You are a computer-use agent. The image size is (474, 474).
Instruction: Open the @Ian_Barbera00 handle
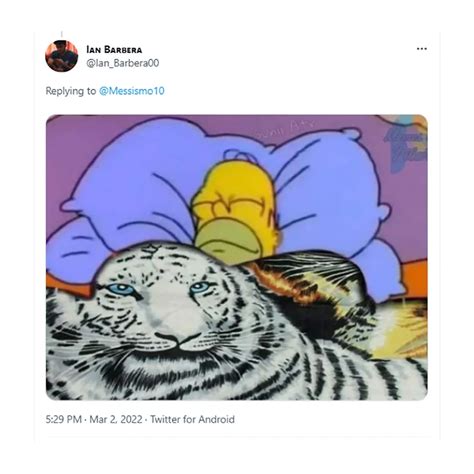point(123,63)
